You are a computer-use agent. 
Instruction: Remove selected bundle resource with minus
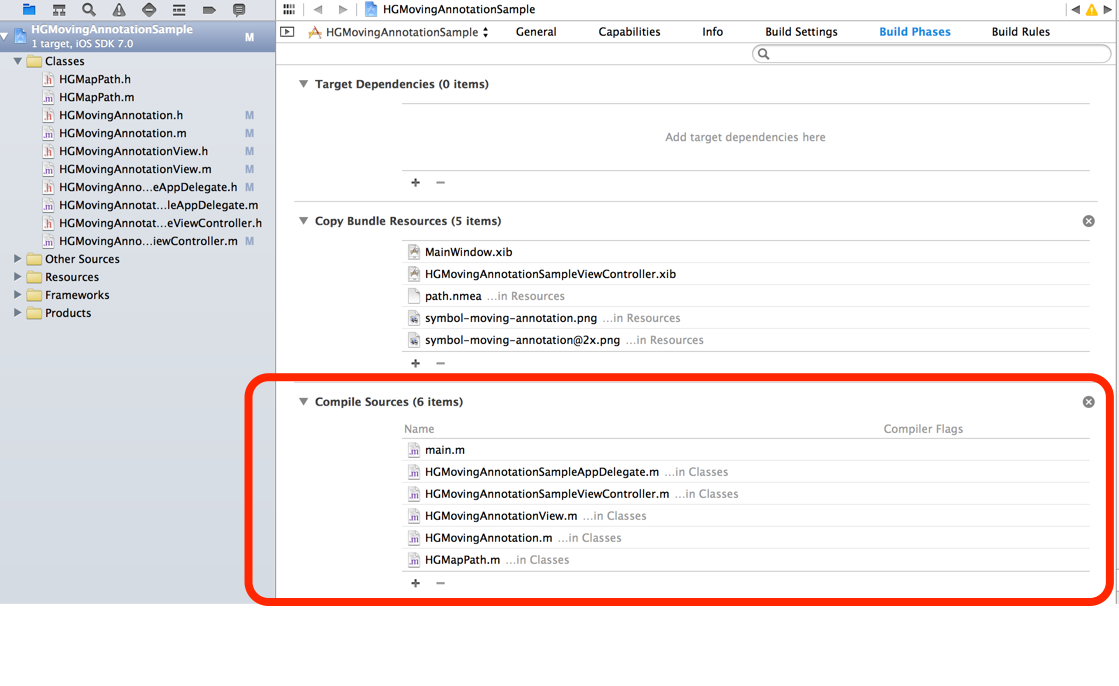pyautogui.click(x=440, y=363)
